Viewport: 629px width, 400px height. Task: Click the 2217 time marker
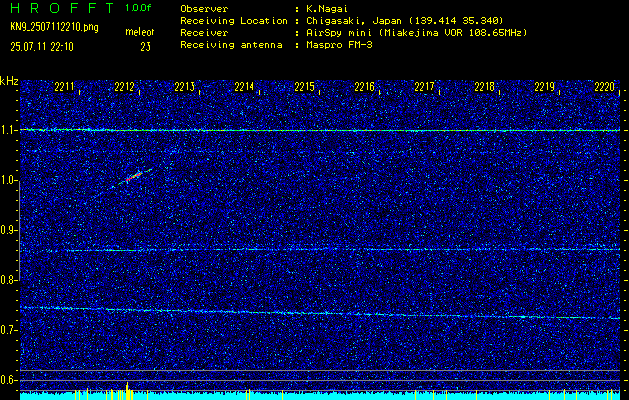click(x=424, y=87)
